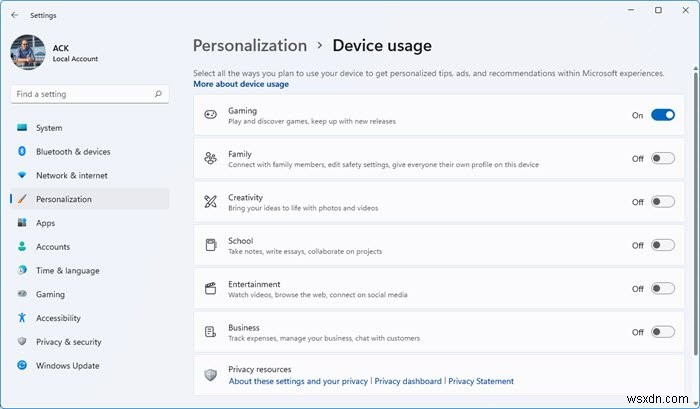Switch on the Business toggle
Viewport: 700px width, 409px height.
click(x=663, y=332)
